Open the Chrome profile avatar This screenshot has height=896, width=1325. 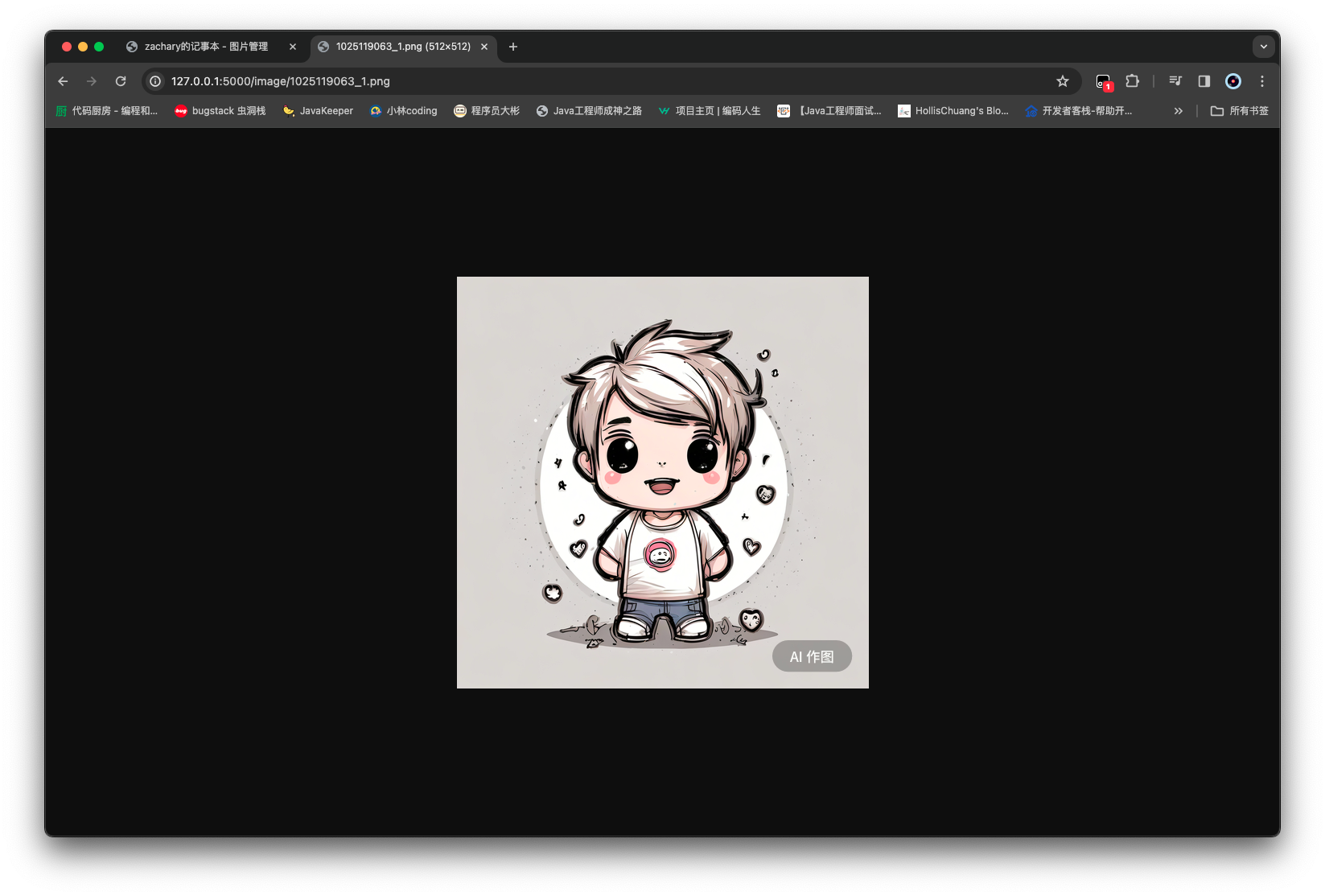[x=1233, y=81]
